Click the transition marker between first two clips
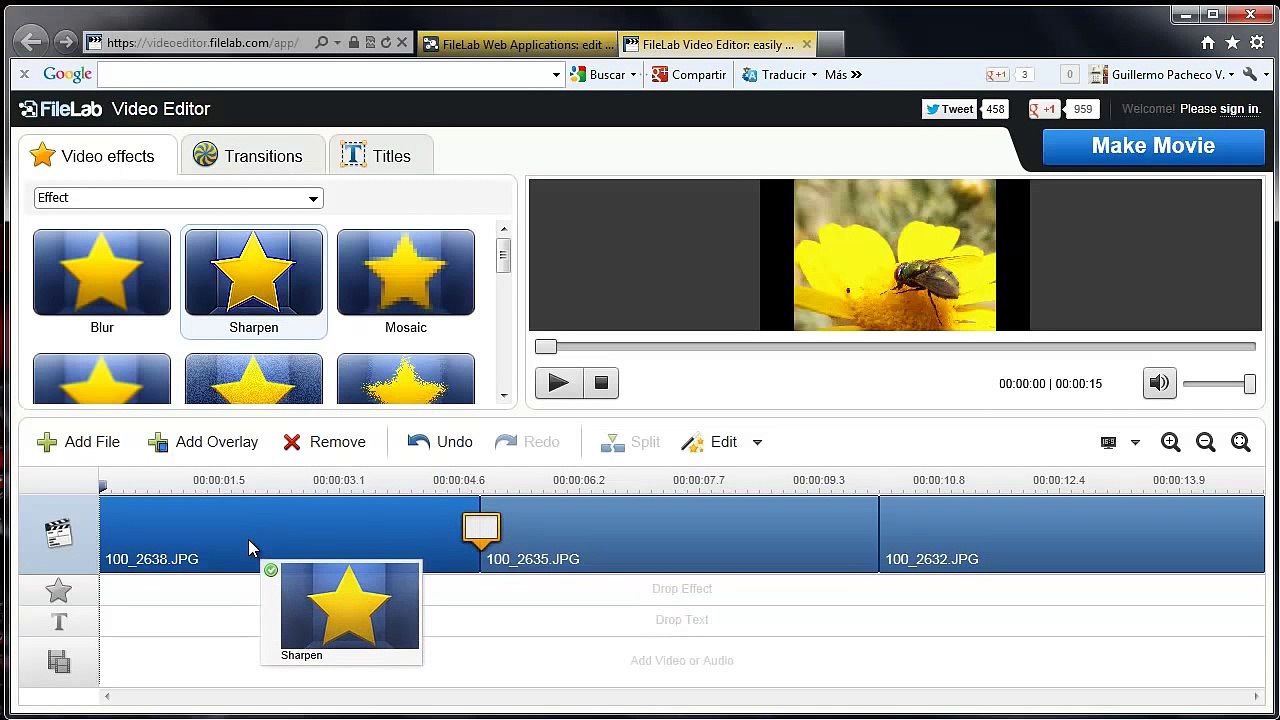1280x720 pixels. click(x=481, y=529)
